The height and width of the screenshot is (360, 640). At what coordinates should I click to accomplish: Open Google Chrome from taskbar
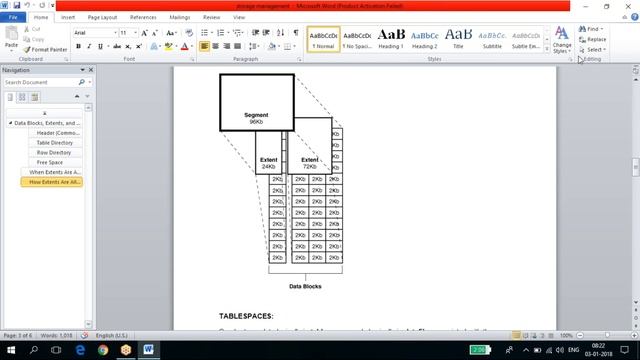[103, 350]
